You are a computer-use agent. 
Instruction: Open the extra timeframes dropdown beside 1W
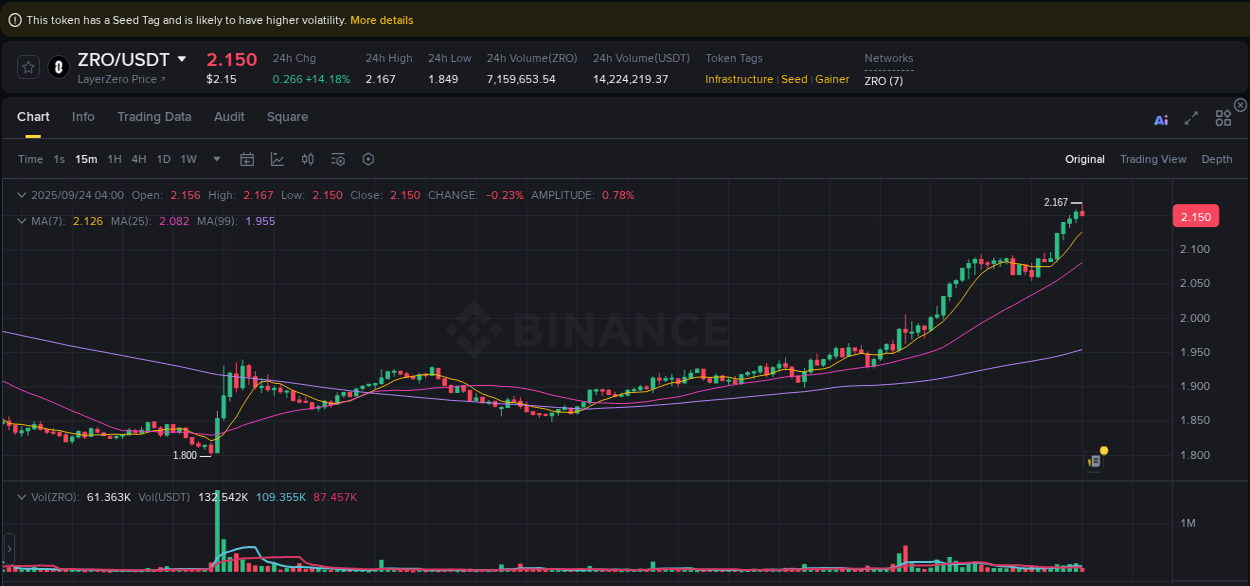[215, 159]
